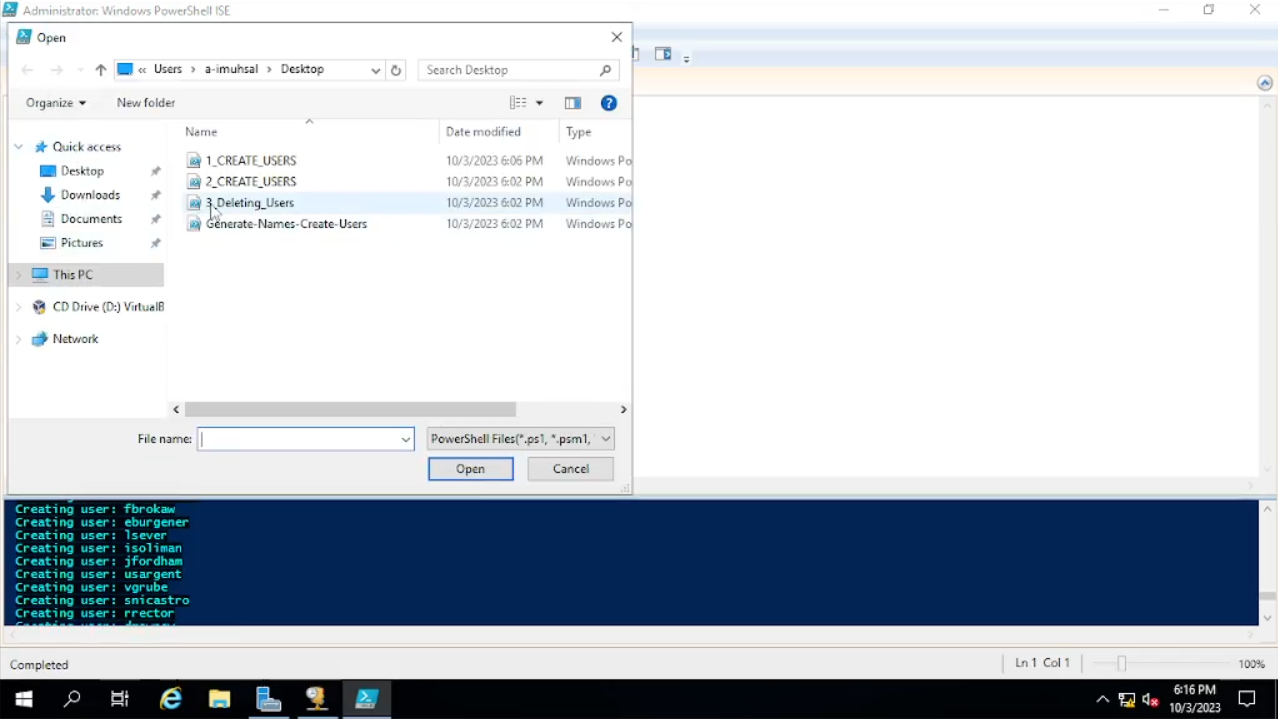Screen dimensions: 1278x719
Task: Open Internet Explorer from the taskbar
Action: point(171,699)
